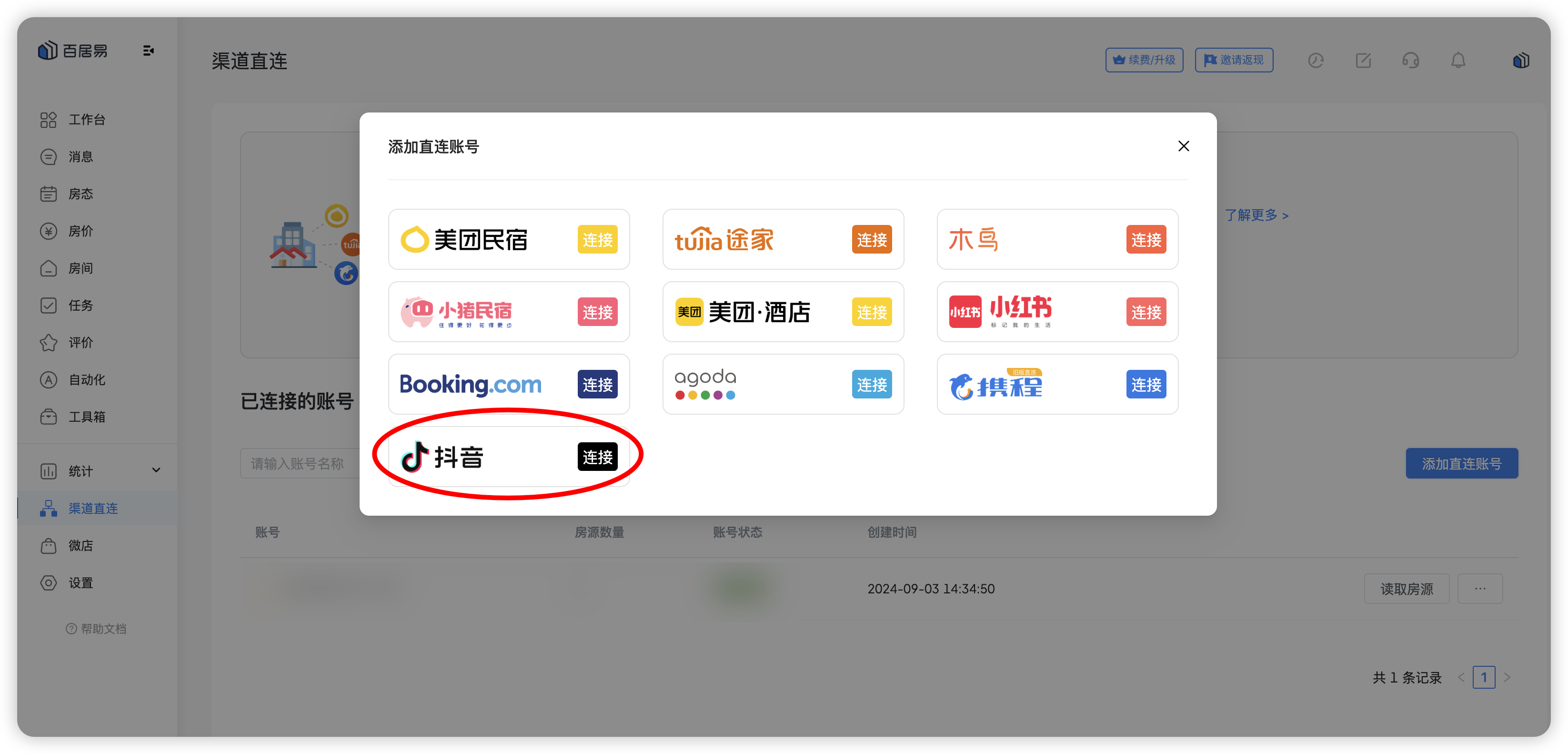The image size is (1568, 754).
Task: Connect the 携程 channel
Action: pyautogui.click(x=1146, y=384)
